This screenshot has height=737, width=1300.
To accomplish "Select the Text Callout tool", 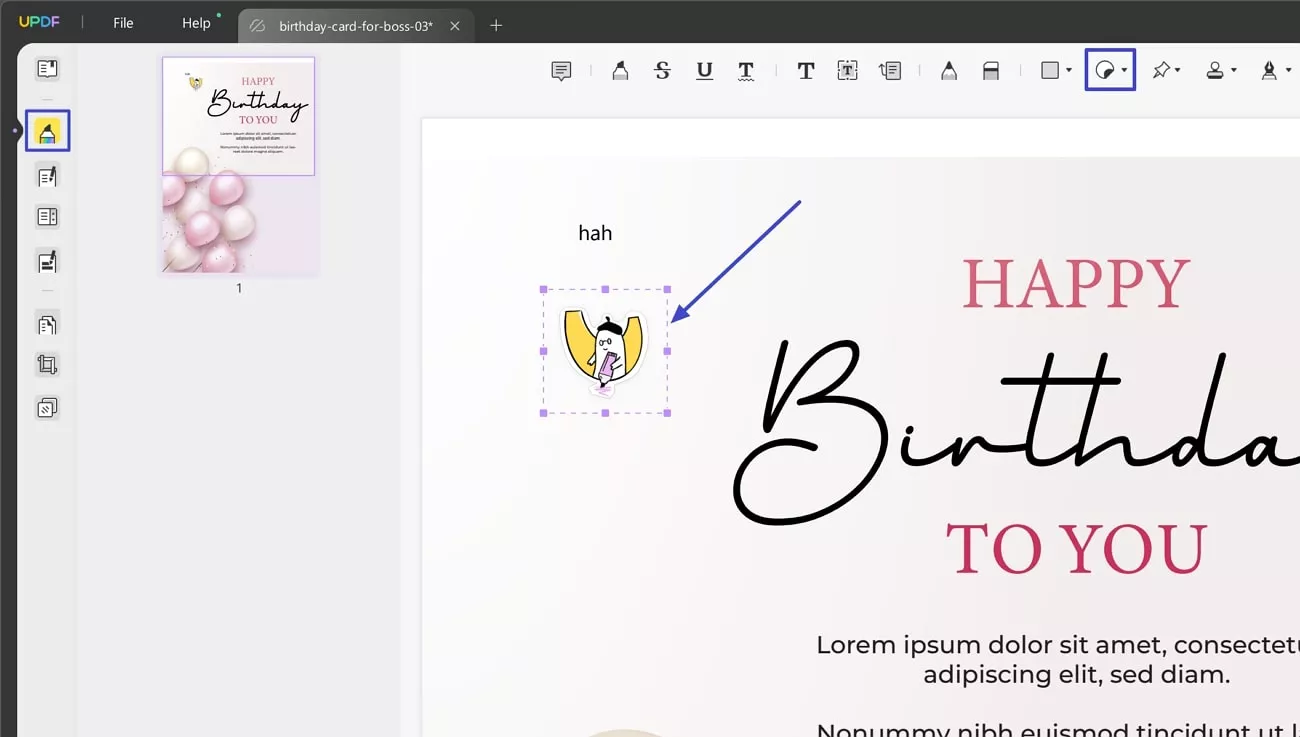I will tap(891, 70).
